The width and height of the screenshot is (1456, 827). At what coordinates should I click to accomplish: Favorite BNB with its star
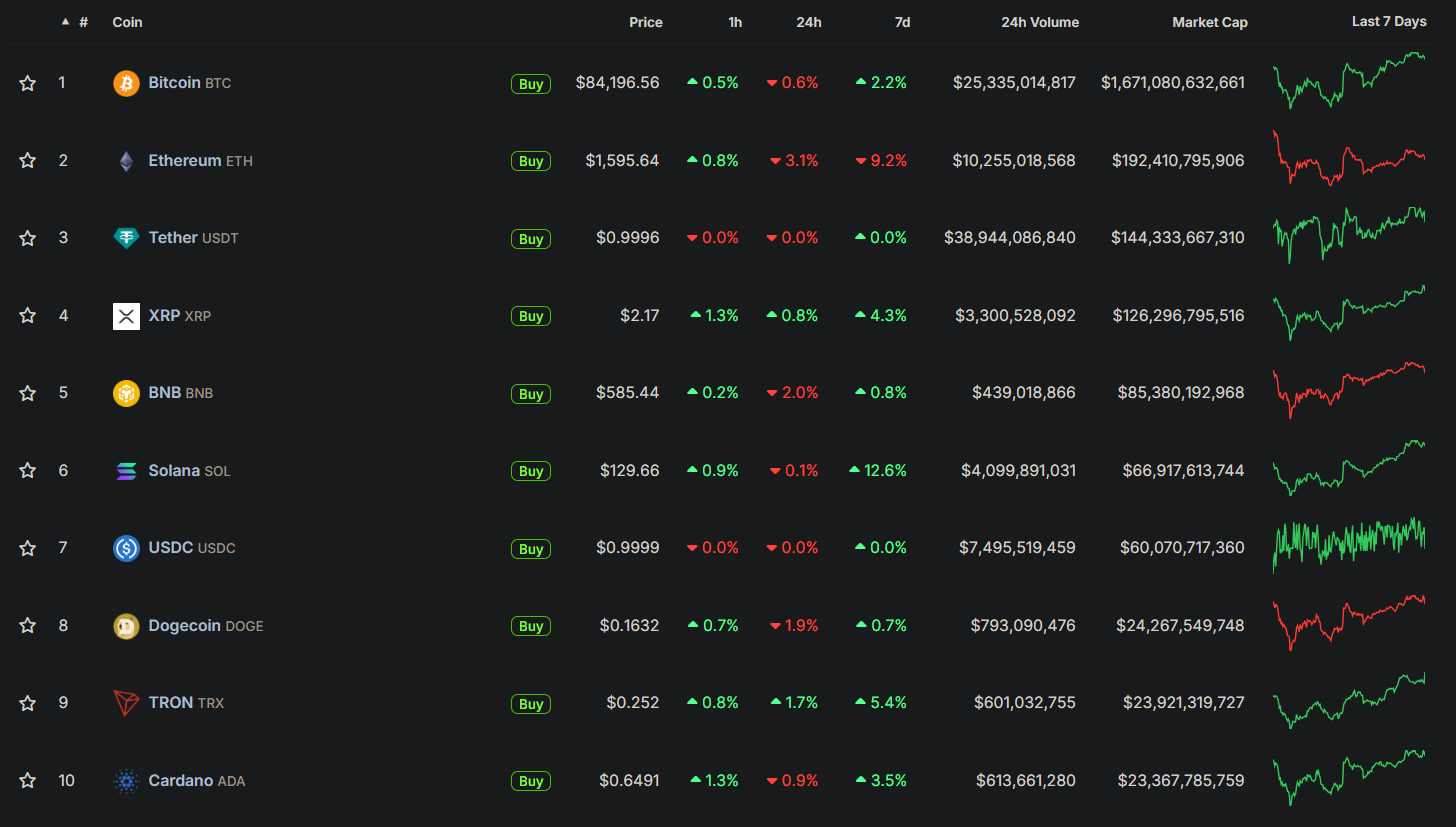(x=27, y=393)
